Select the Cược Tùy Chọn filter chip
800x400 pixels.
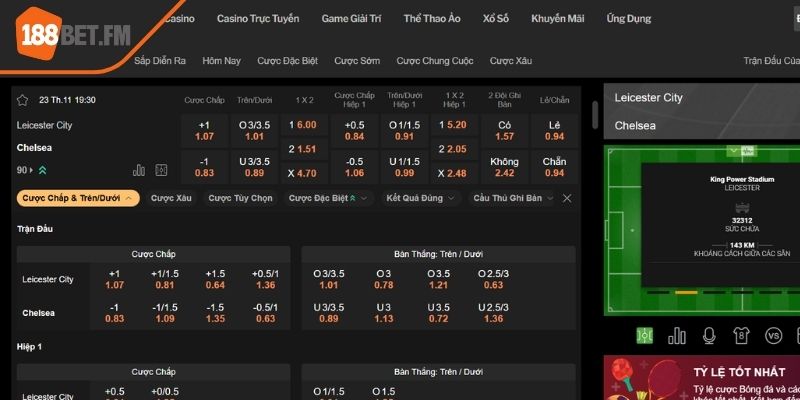point(240,198)
